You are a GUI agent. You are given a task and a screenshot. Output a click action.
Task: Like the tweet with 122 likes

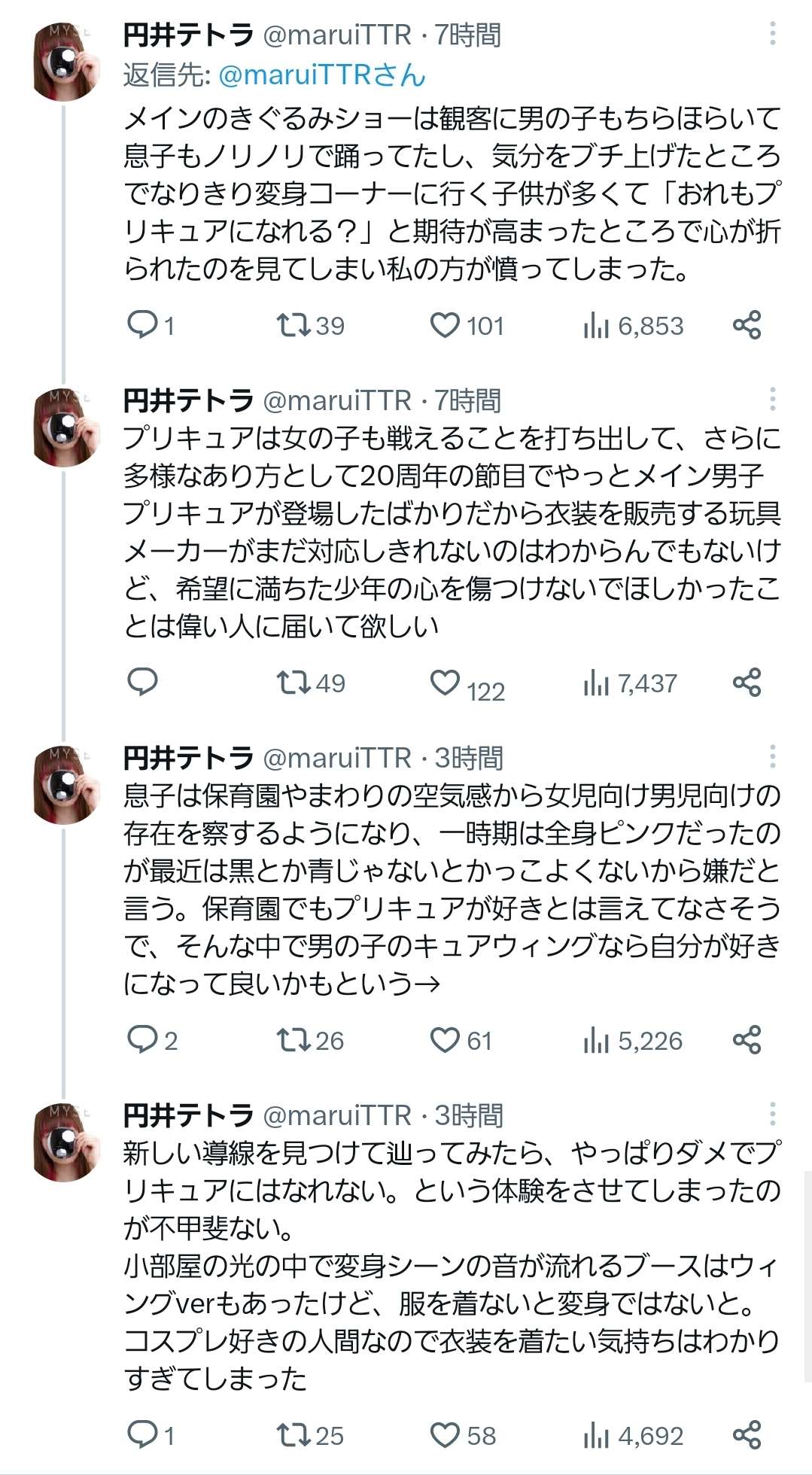(445, 683)
